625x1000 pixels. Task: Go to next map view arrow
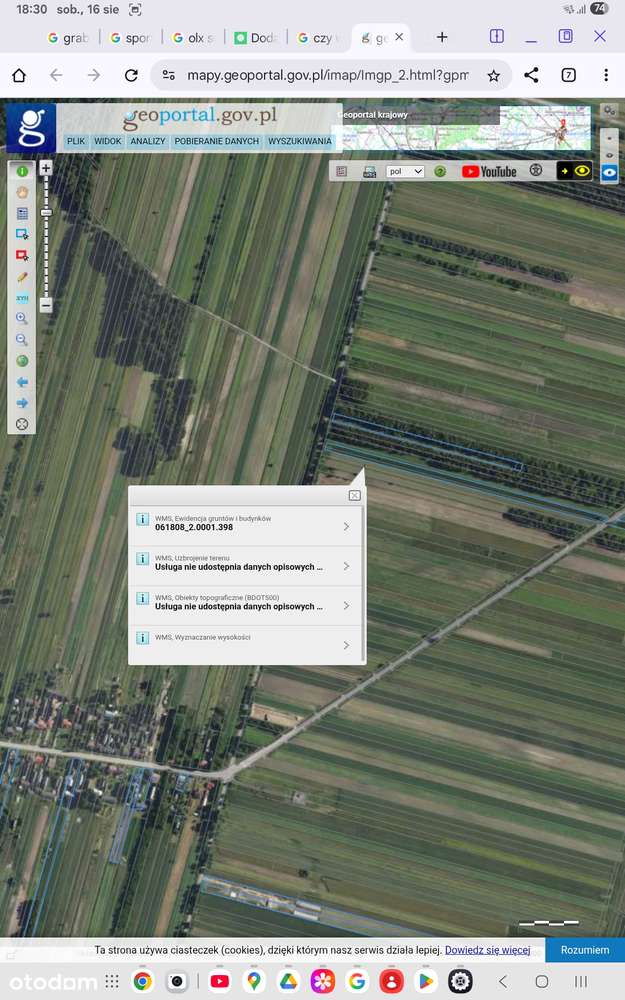pos(22,403)
